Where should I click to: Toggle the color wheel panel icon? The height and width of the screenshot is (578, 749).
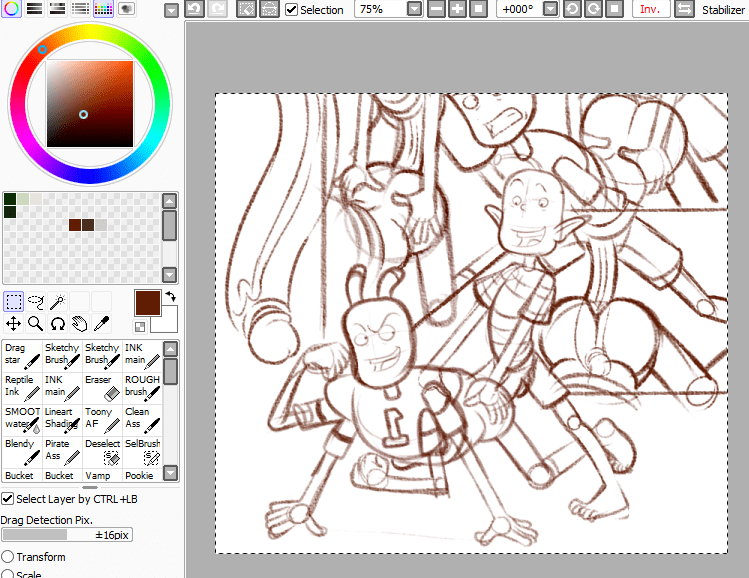[11, 8]
